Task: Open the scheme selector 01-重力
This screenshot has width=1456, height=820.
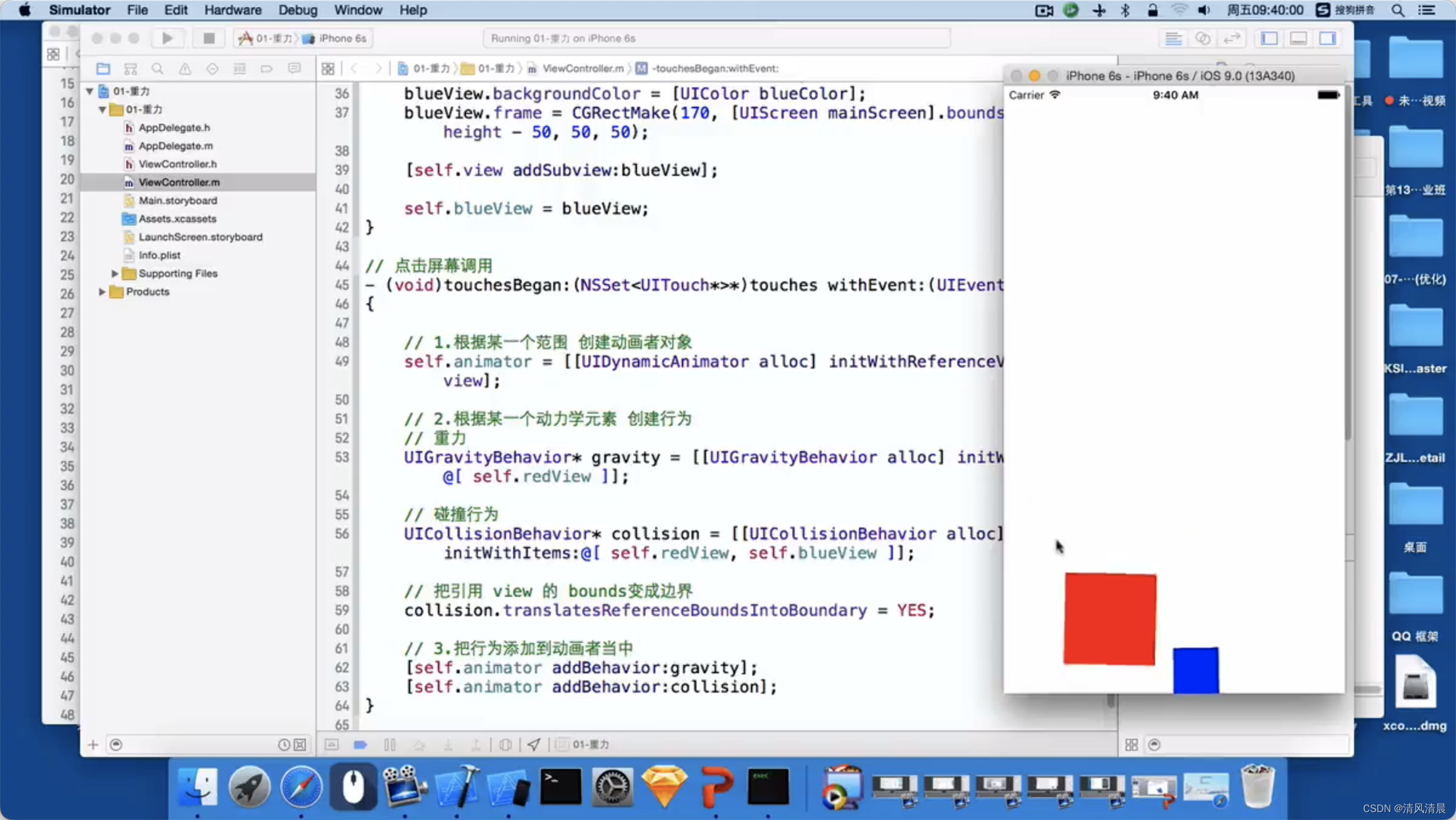Action: point(266,38)
